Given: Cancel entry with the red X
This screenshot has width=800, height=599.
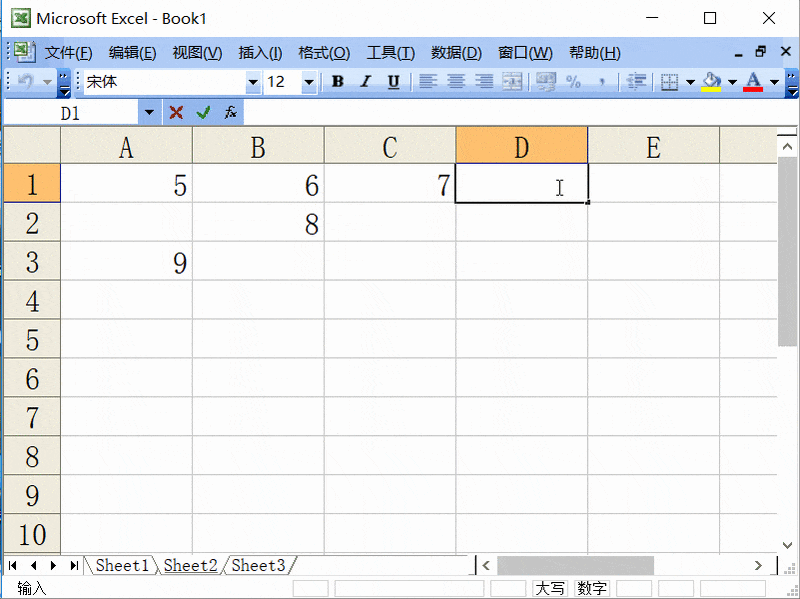Looking at the screenshot, I should (x=176, y=112).
